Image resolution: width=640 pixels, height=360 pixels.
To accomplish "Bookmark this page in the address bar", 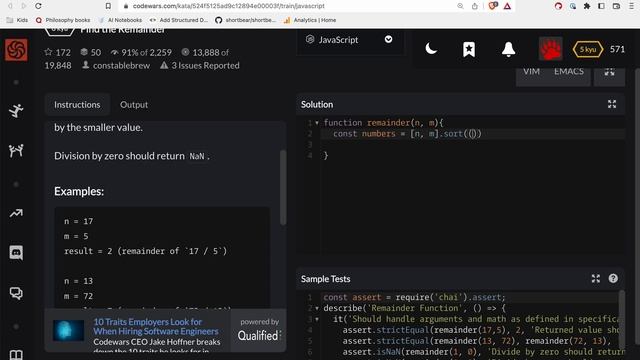I will (x=108, y=6).
